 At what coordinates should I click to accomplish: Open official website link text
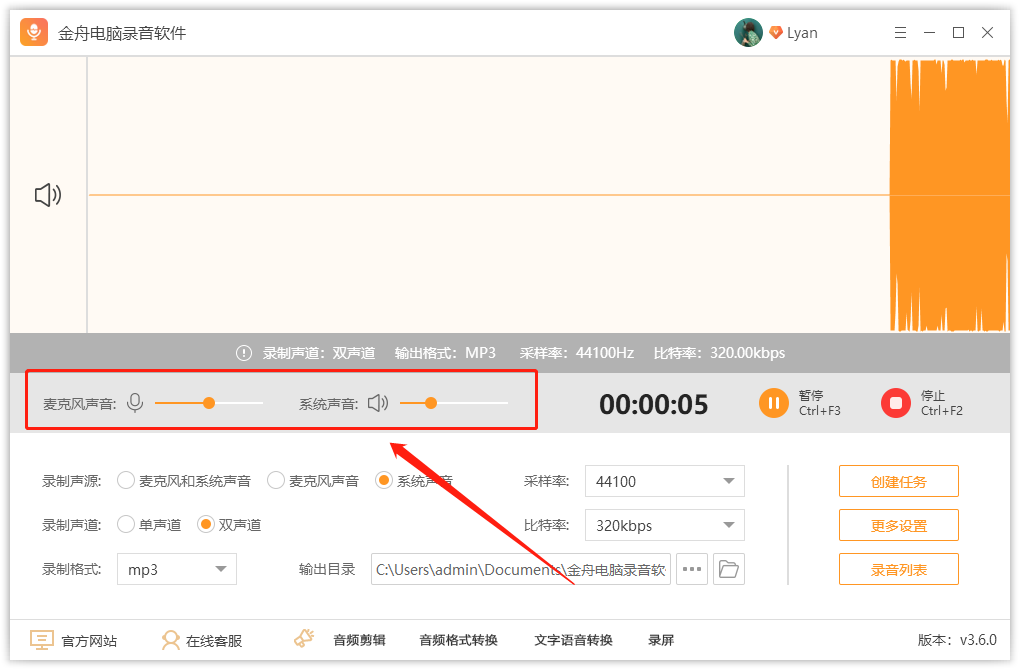coord(89,641)
